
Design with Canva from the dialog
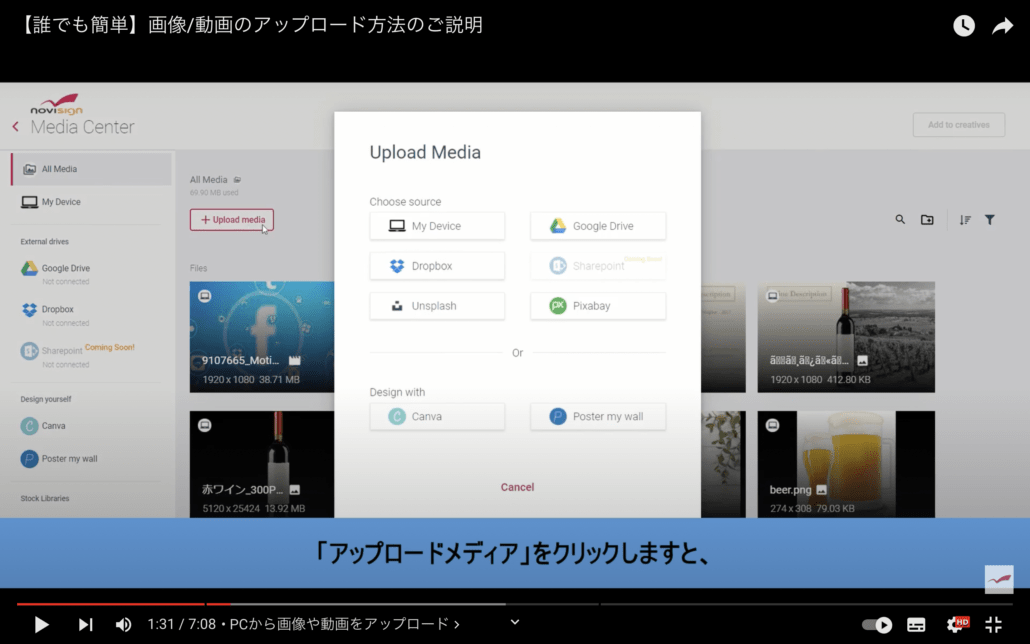(x=437, y=416)
